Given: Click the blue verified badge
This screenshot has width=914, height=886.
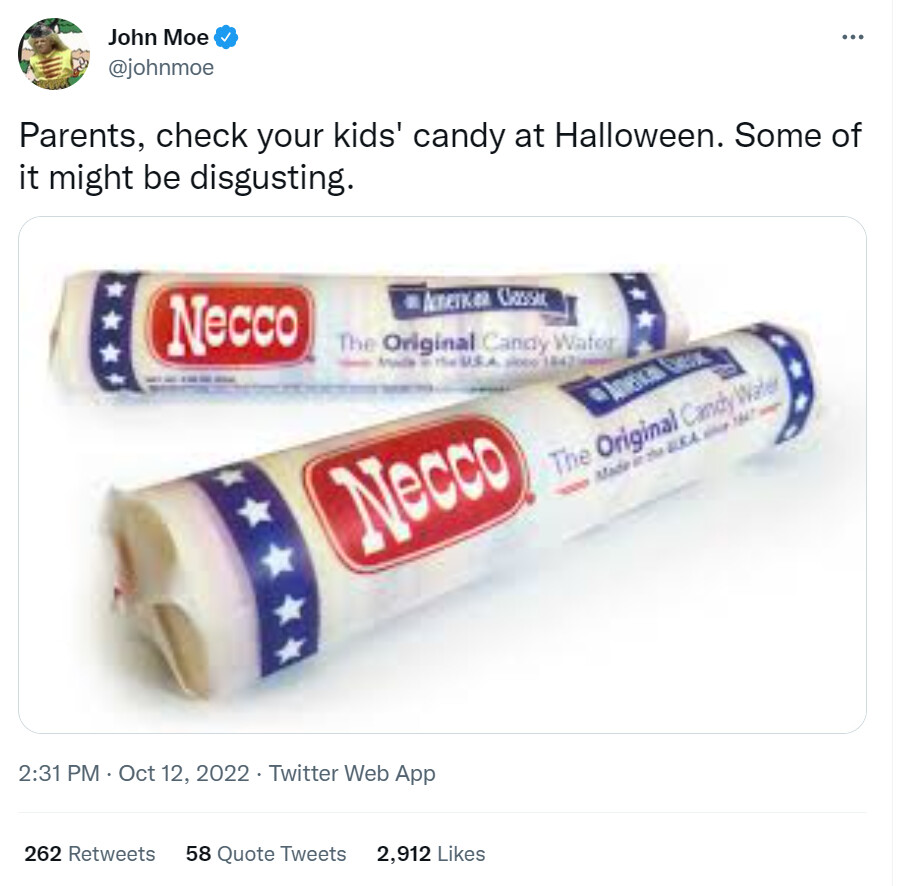Looking at the screenshot, I should point(226,37).
